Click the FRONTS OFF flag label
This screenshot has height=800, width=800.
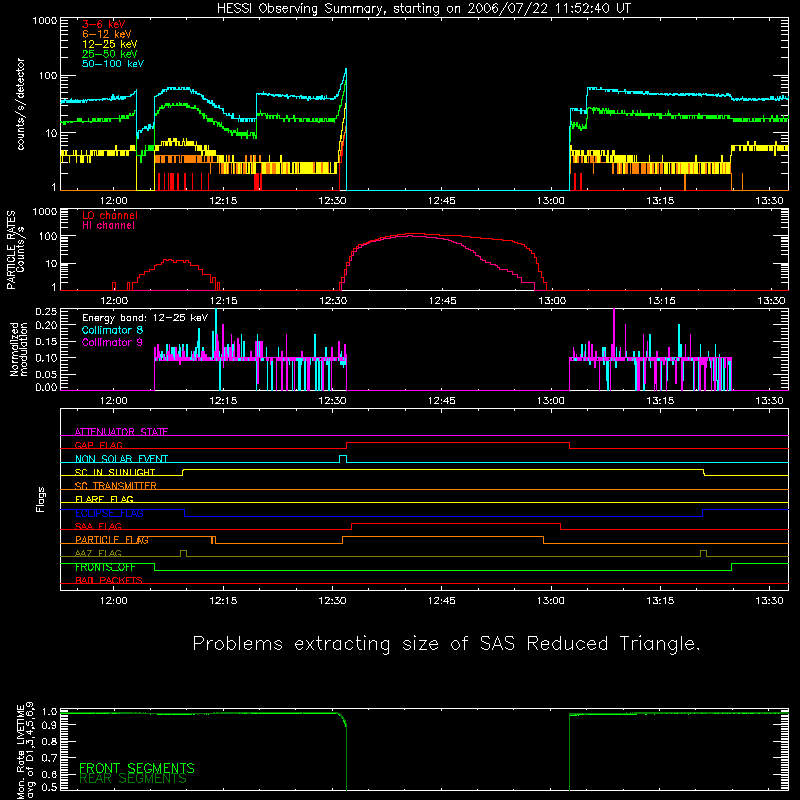(105, 567)
